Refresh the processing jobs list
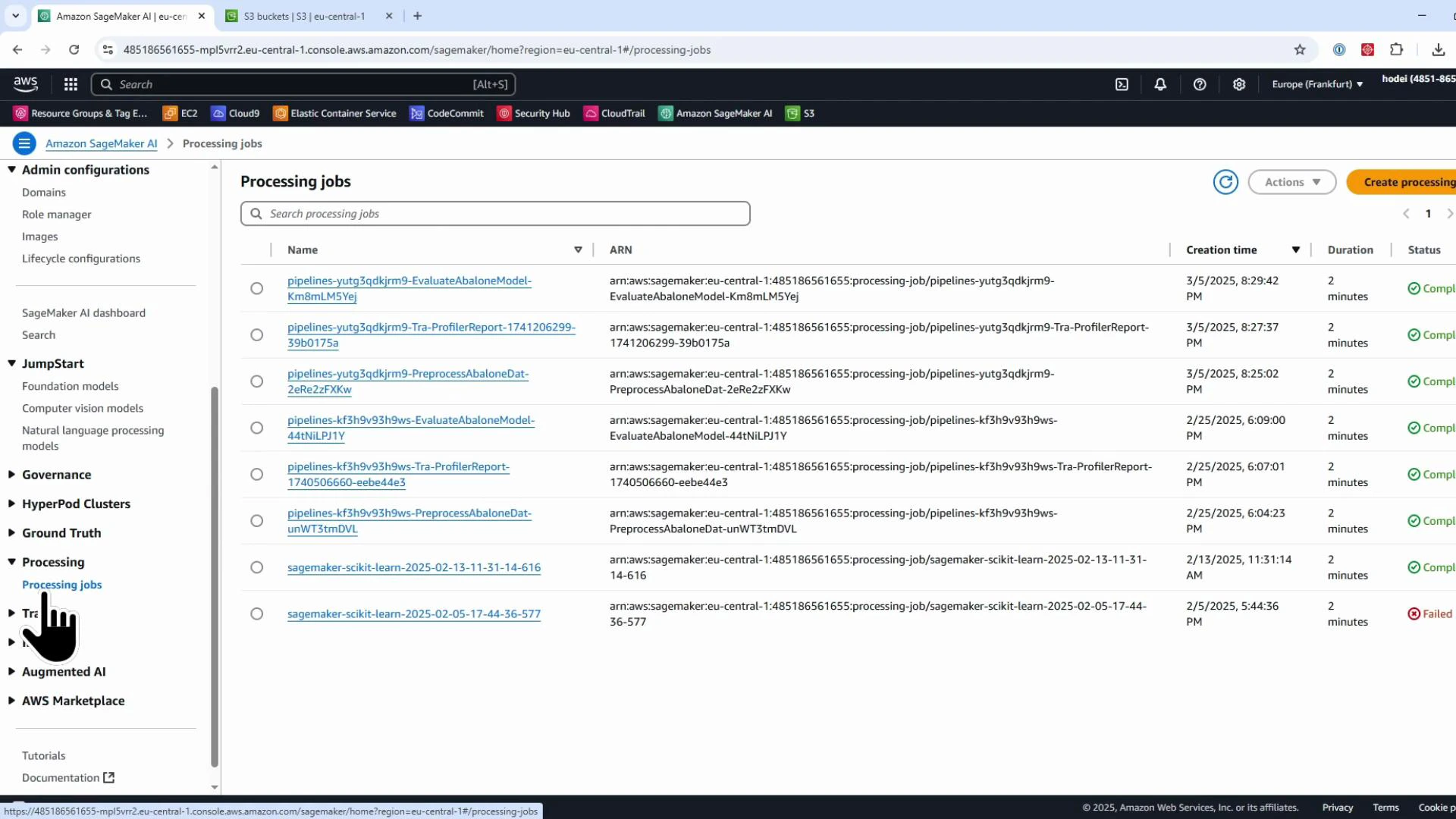 tap(1225, 182)
